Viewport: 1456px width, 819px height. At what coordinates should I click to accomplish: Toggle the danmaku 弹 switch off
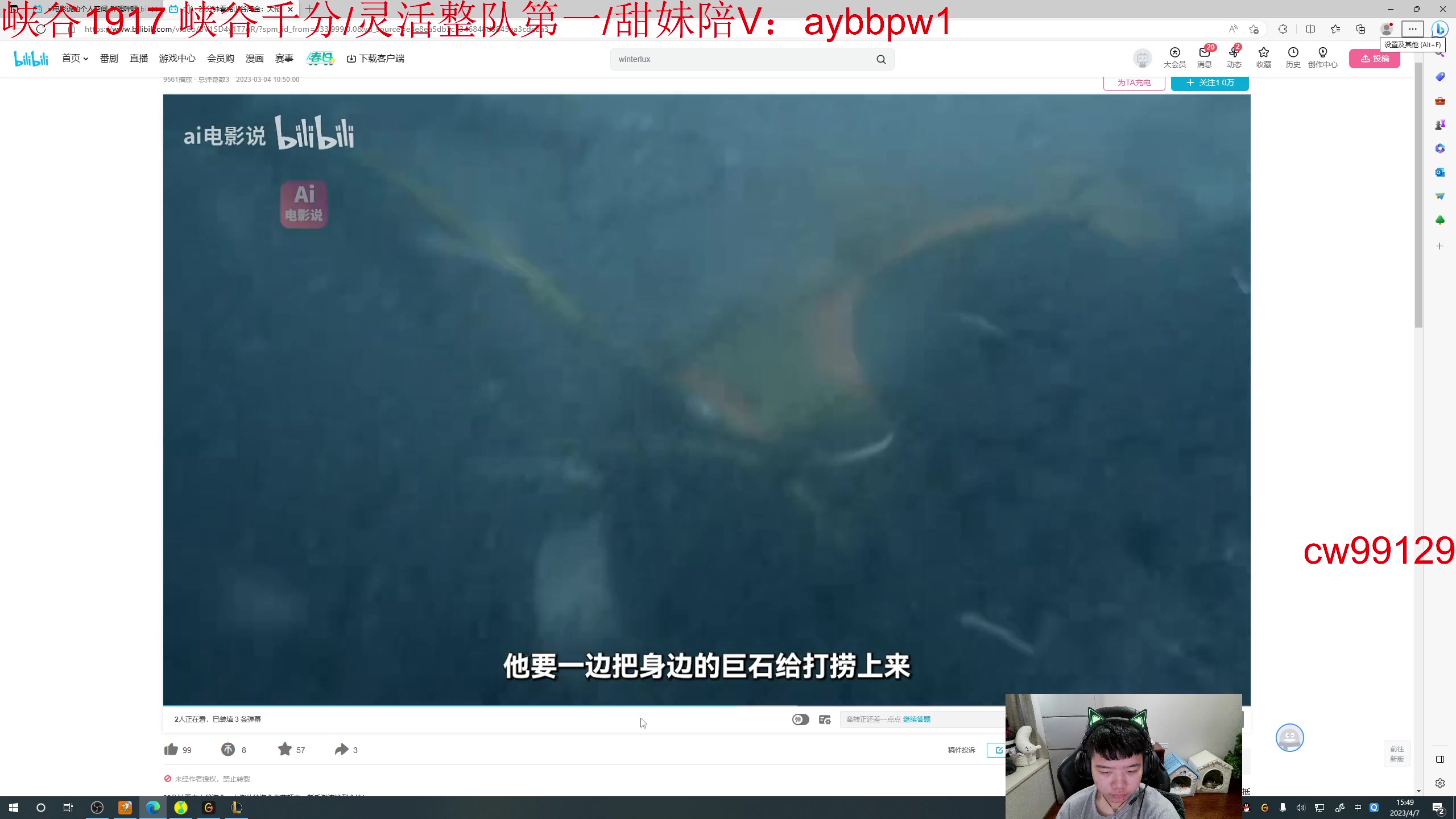[x=800, y=719]
